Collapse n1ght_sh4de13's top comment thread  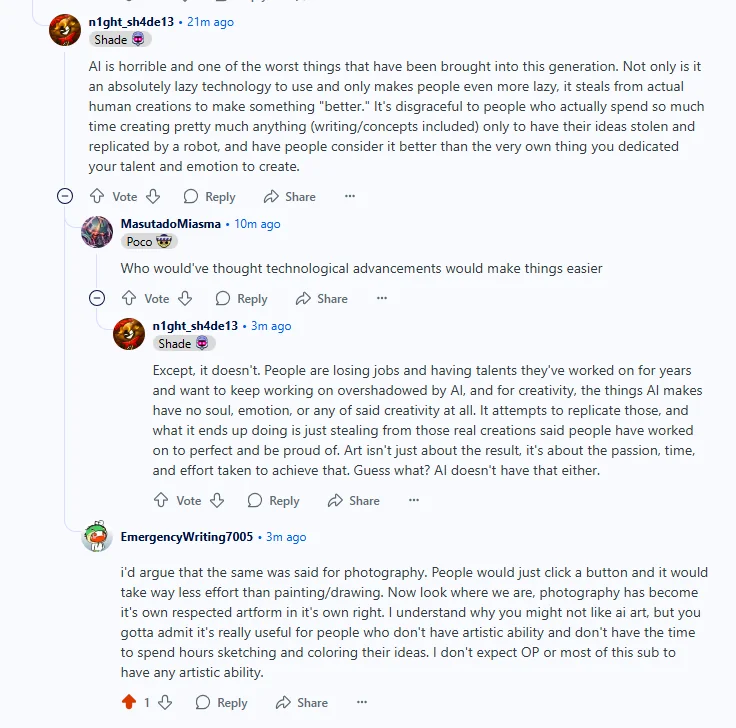tap(65, 196)
